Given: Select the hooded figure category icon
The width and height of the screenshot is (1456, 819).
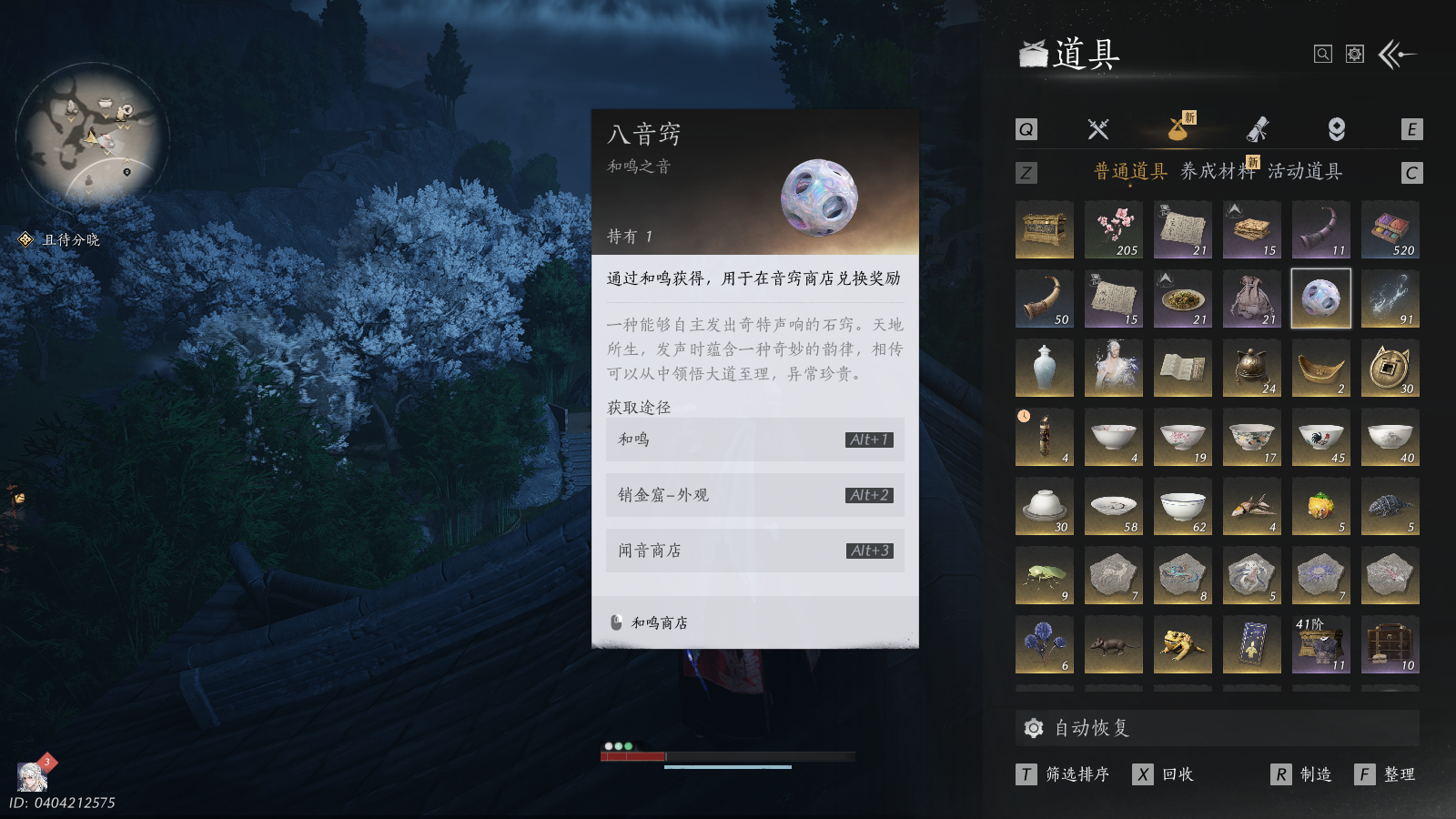Looking at the screenshot, I should (x=1337, y=129).
